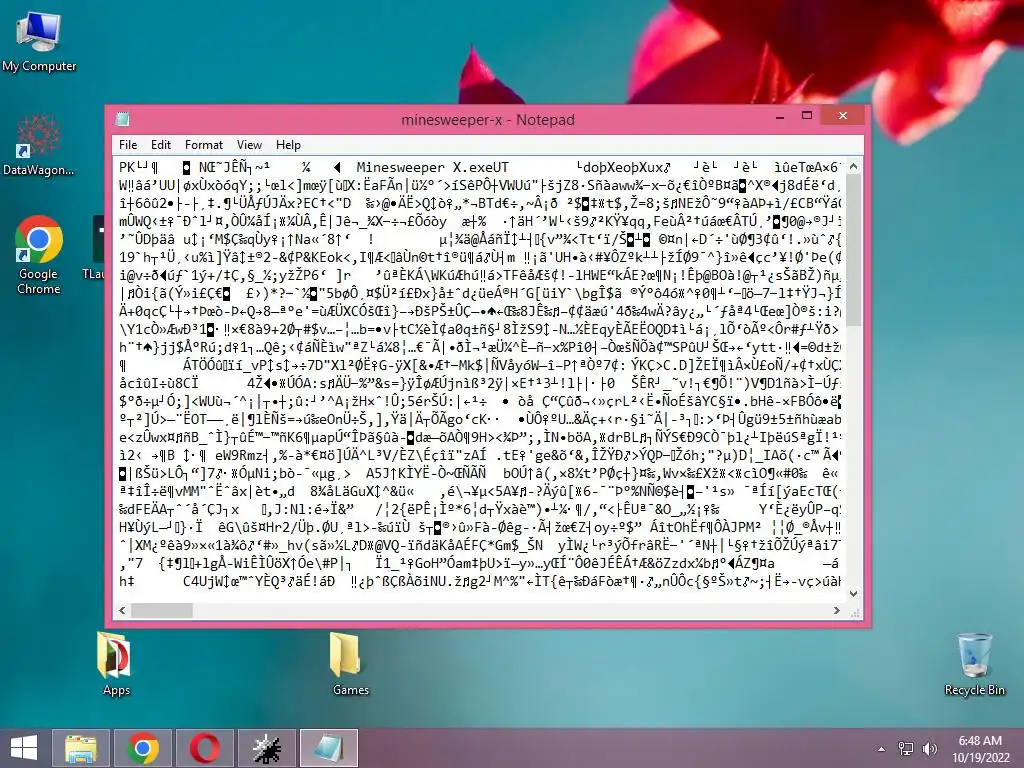Click the Notepad taskbar button

[329, 748]
